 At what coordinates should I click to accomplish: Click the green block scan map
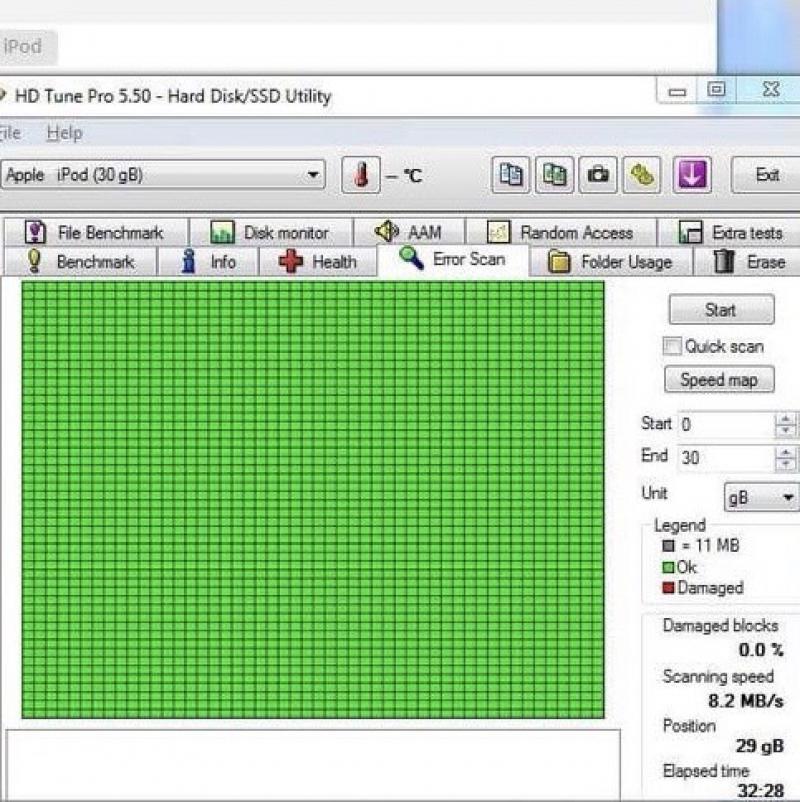point(313,500)
